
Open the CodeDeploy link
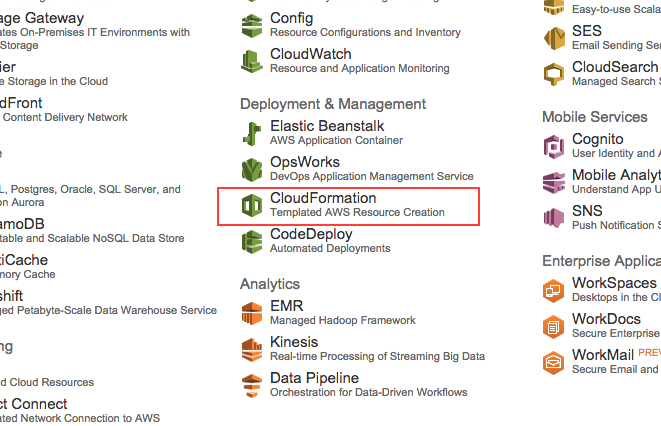(x=311, y=234)
